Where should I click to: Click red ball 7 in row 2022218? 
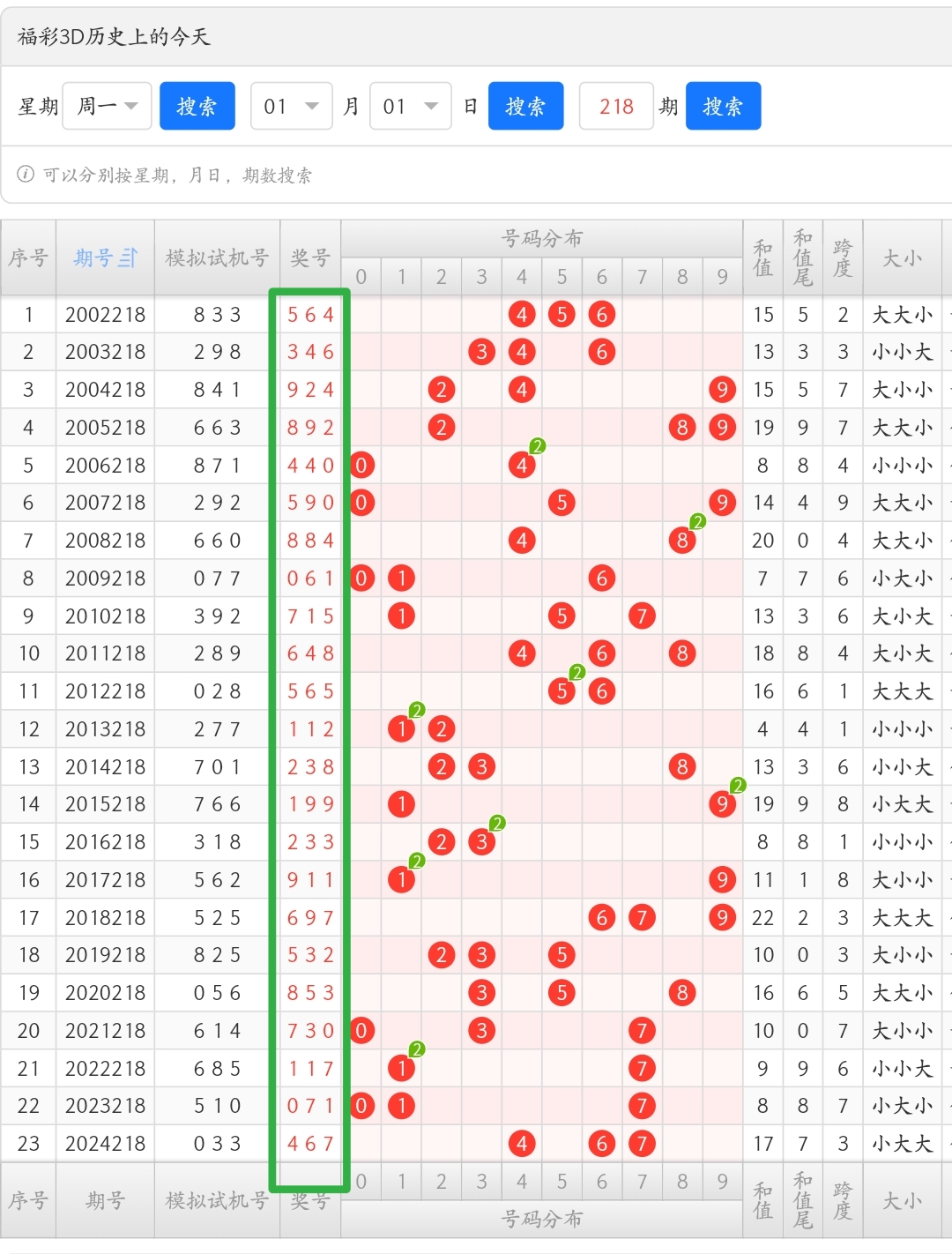click(642, 1069)
